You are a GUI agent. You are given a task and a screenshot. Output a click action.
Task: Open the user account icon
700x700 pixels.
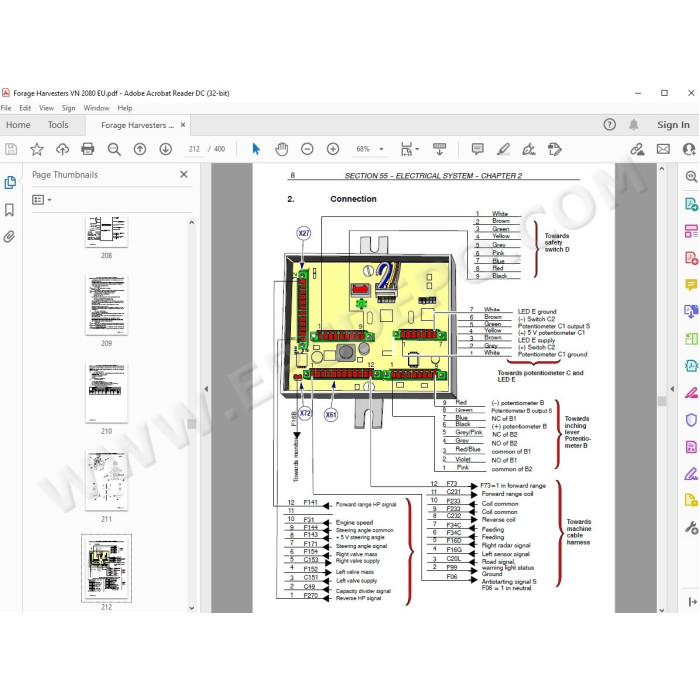click(x=689, y=149)
